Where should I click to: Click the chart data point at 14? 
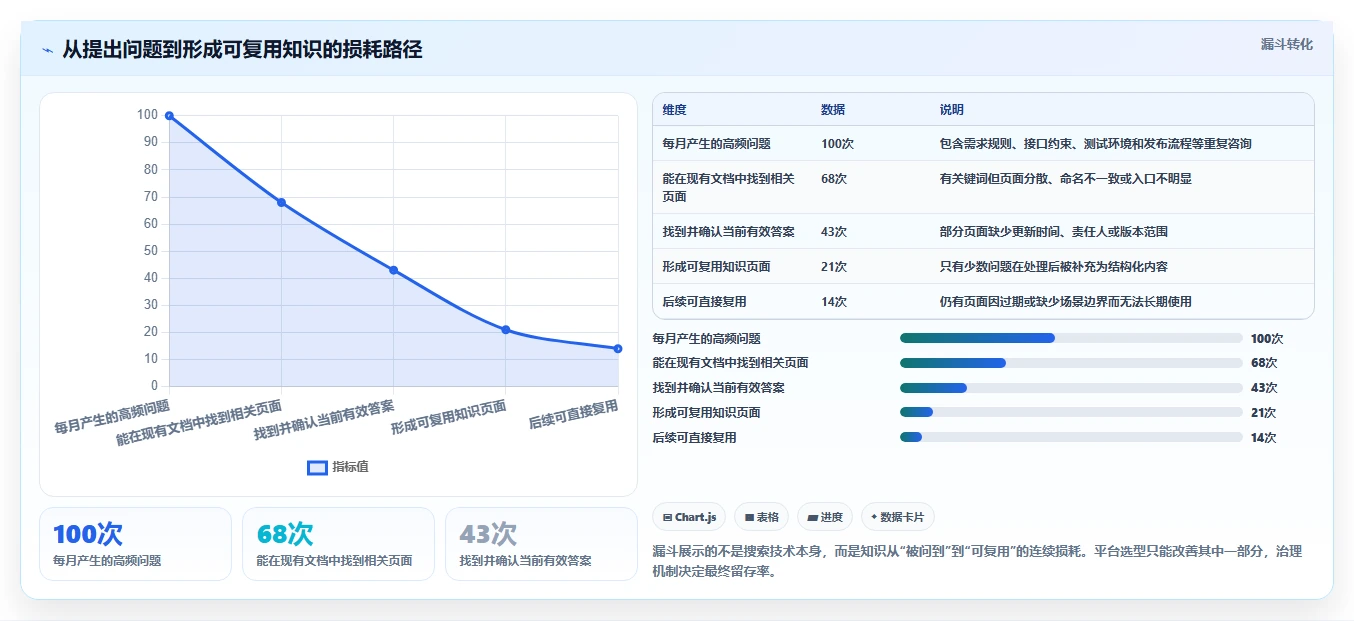coord(617,348)
